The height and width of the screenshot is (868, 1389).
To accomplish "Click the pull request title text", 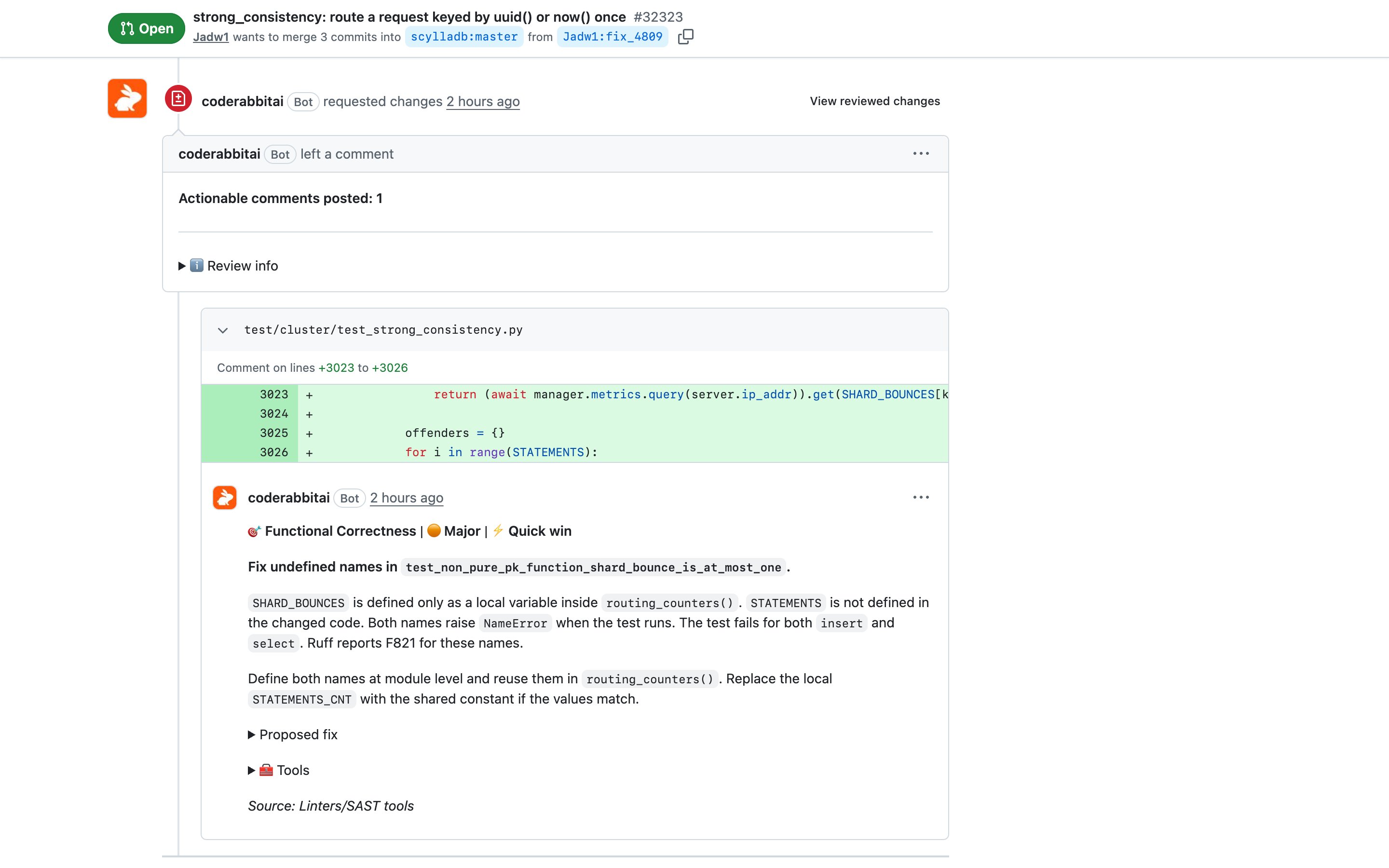I will (409, 17).
